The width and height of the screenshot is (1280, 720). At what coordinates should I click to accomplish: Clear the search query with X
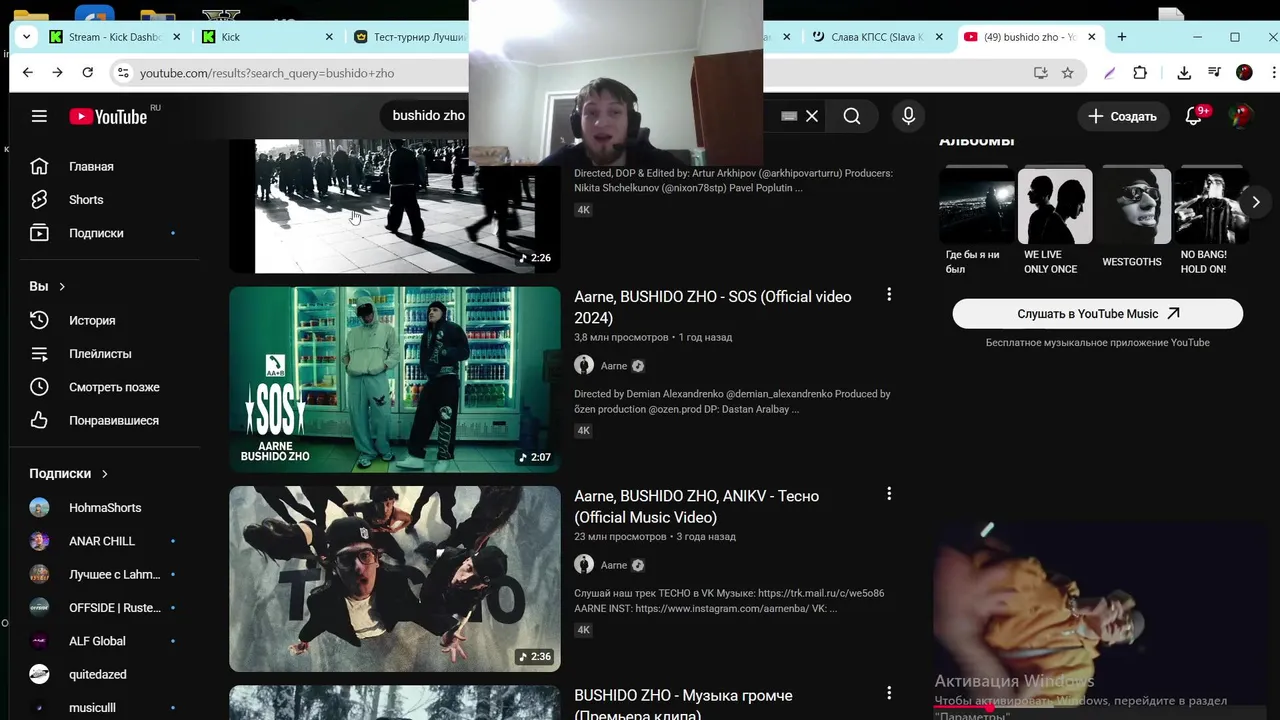coord(812,116)
